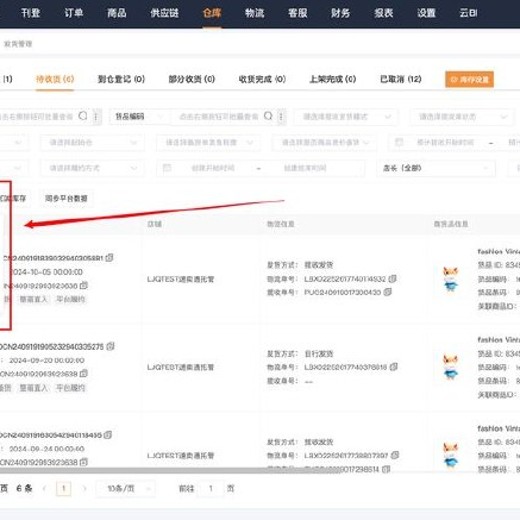Open the 商品 top menu
Viewport: 520px width, 520px height.
coord(117,13)
